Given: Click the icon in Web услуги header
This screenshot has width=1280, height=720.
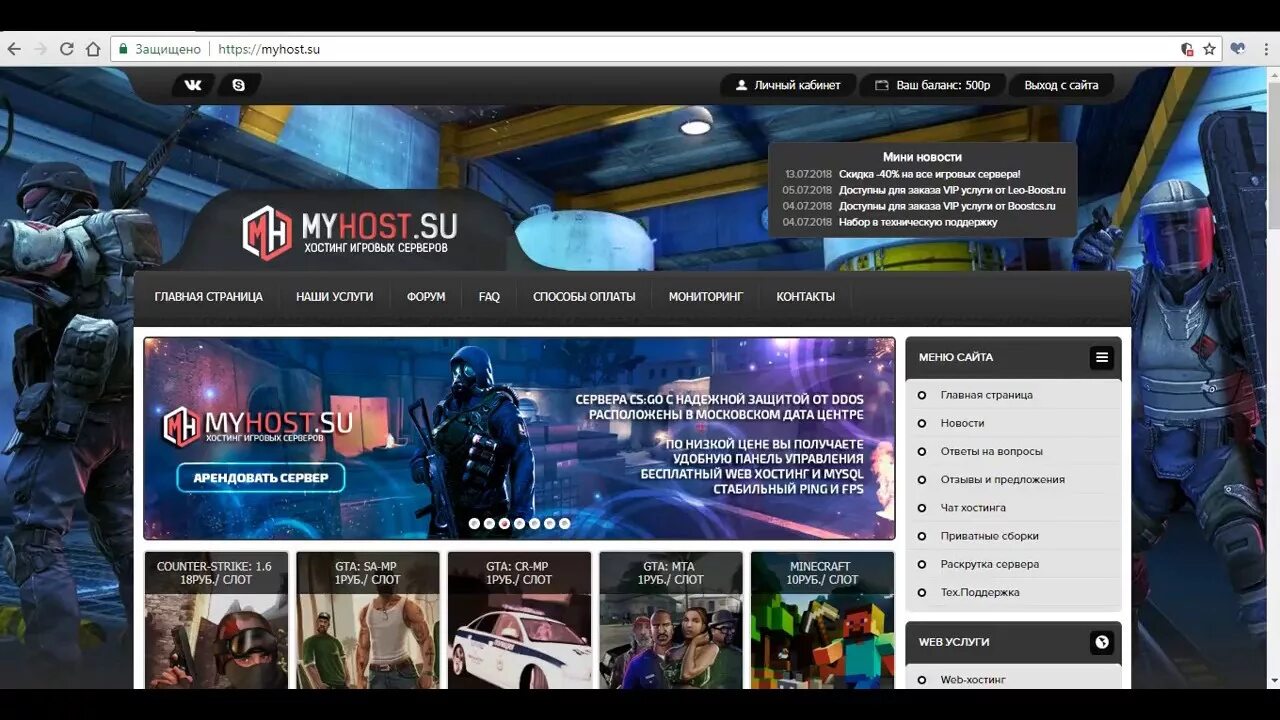Looking at the screenshot, I should (x=1101, y=642).
